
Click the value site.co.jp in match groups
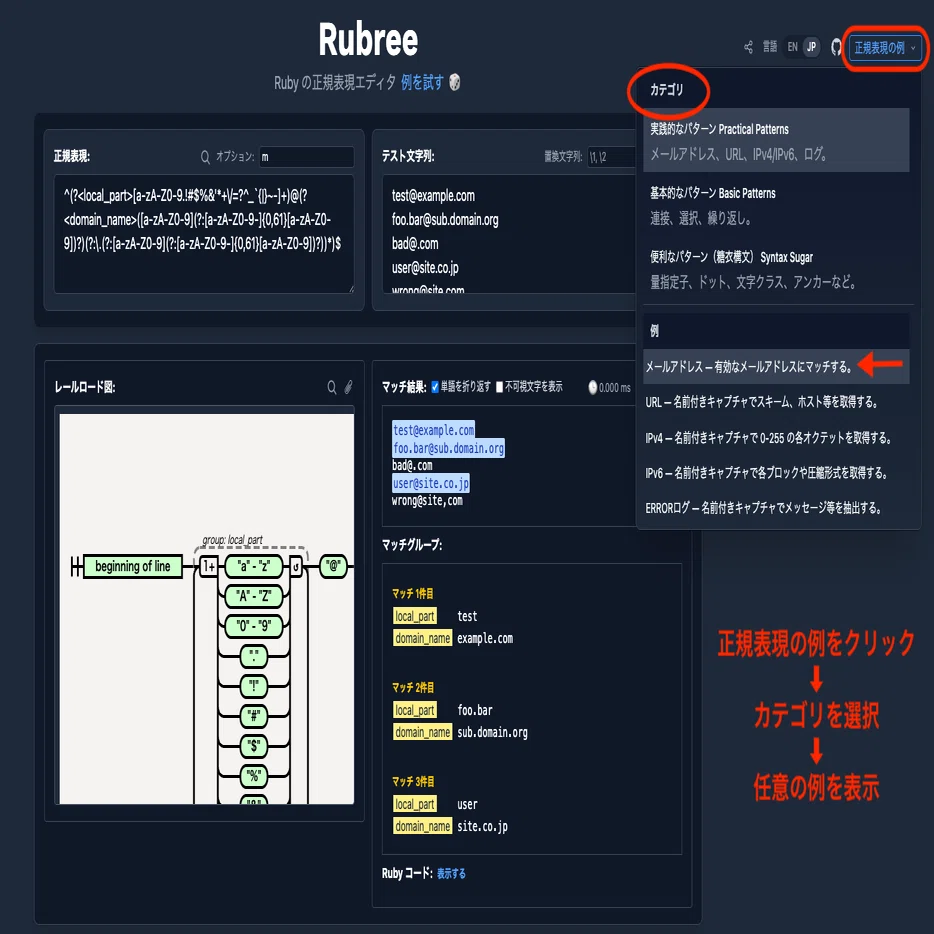482,827
